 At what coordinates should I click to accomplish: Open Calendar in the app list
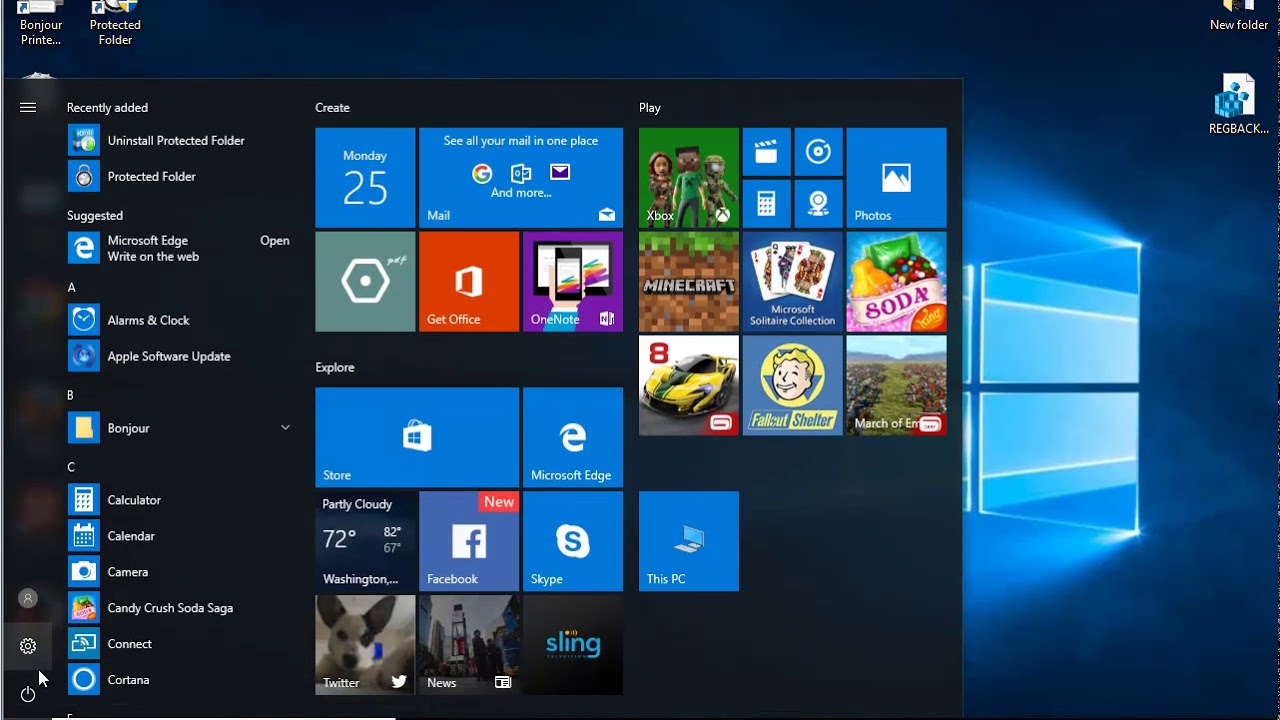pyautogui.click(x=181, y=537)
